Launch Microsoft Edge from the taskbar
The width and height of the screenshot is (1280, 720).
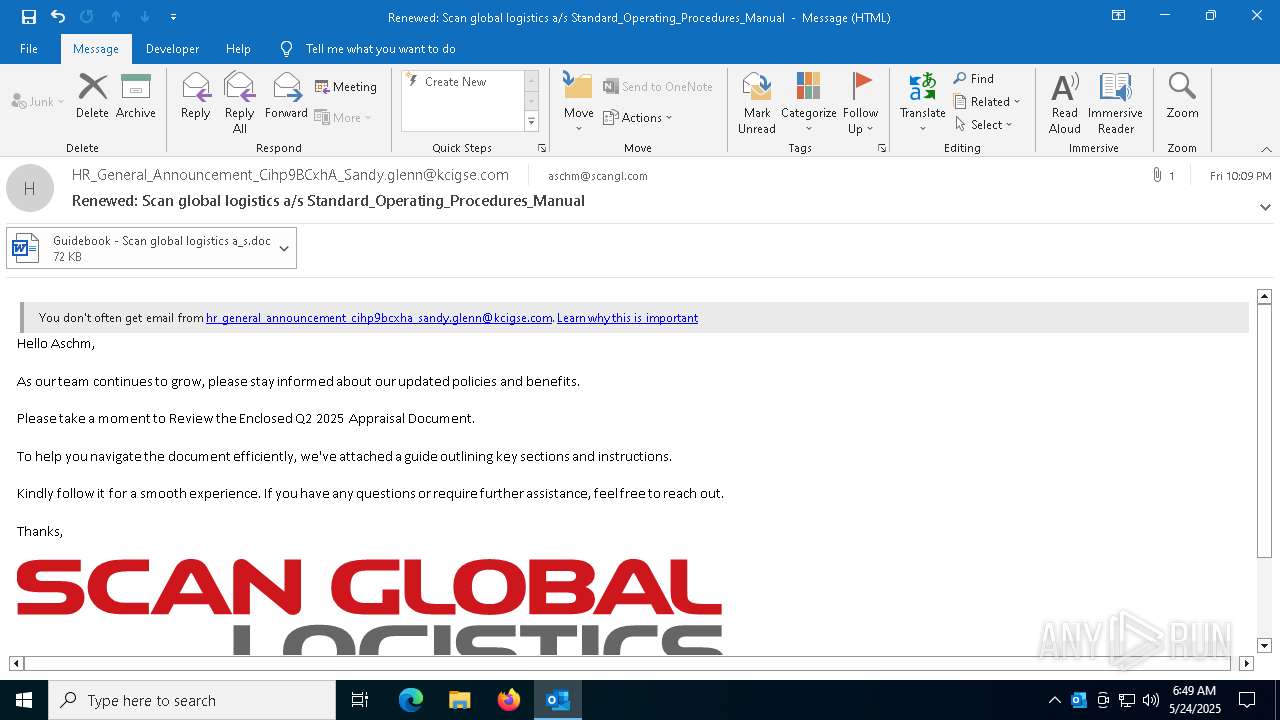(x=411, y=700)
